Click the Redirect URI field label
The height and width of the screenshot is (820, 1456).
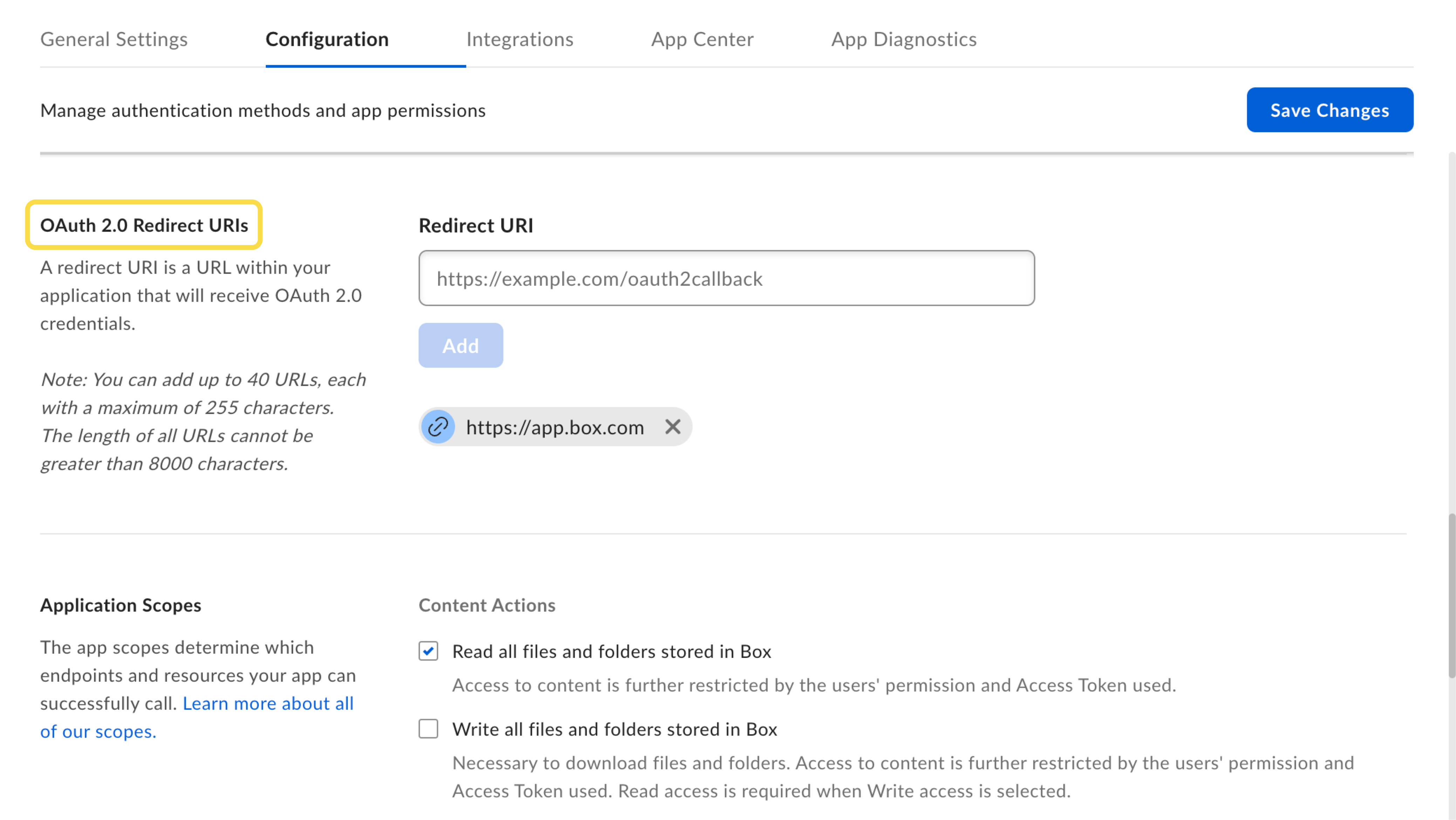pos(476,225)
